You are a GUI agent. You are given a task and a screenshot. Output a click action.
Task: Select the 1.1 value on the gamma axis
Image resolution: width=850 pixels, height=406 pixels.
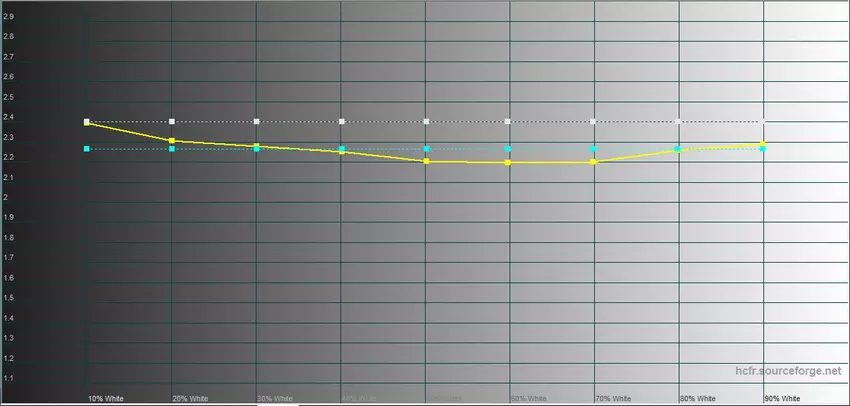(9, 378)
